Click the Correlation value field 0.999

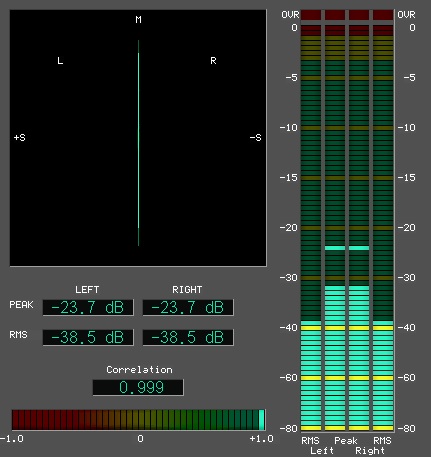pos(138,387)
